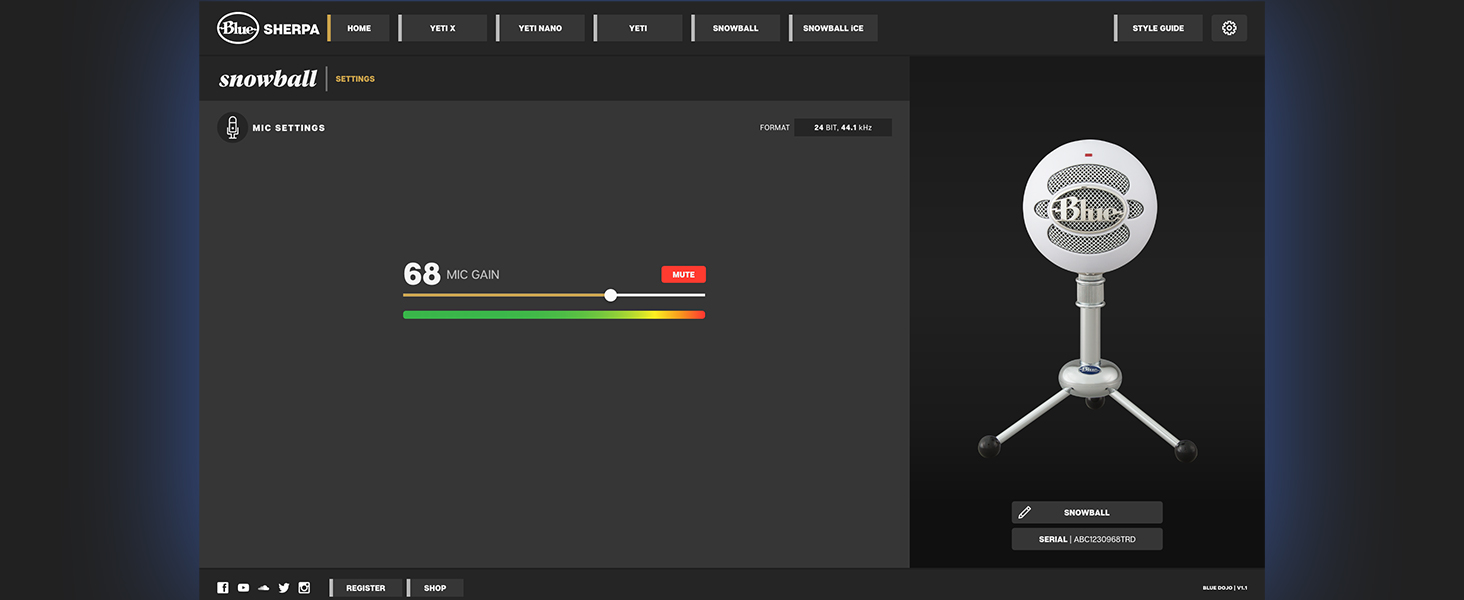Click the microphone icon beside Mic Settings
This screenshot has width=1464, height=600.
[232, 128]
